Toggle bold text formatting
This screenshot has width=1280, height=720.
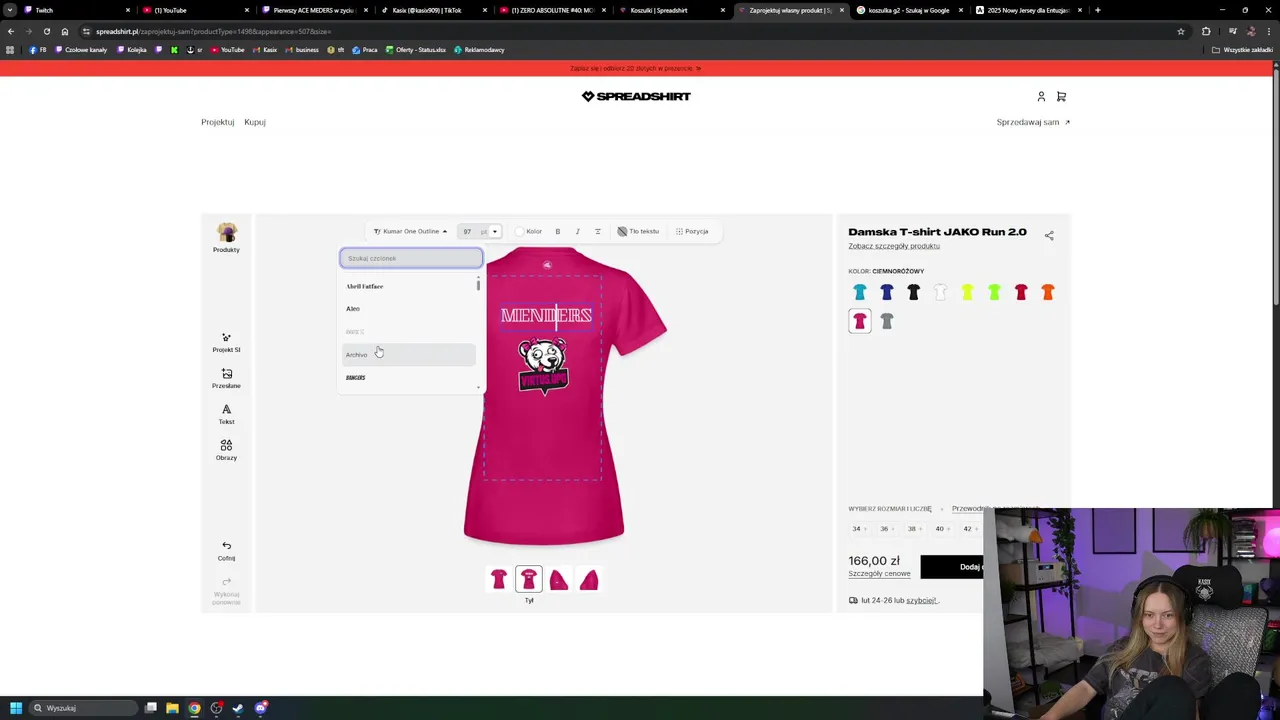[x=558, y=231]
